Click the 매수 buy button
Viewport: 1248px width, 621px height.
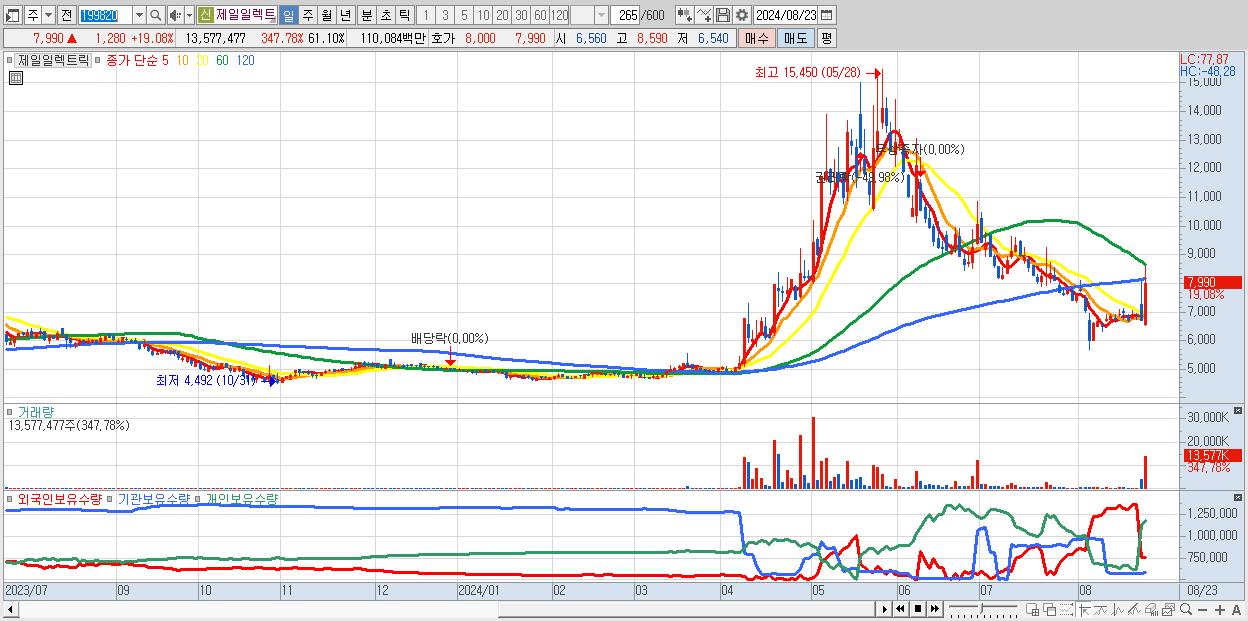point(757,38)
